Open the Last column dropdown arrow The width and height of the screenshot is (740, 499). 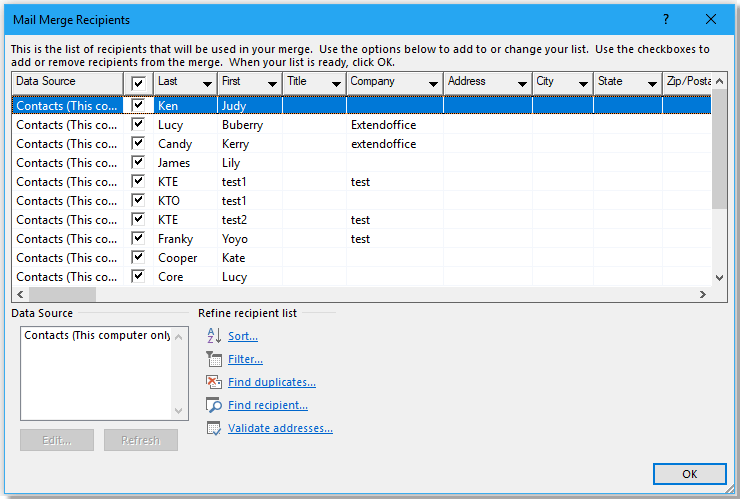point(207,84)
